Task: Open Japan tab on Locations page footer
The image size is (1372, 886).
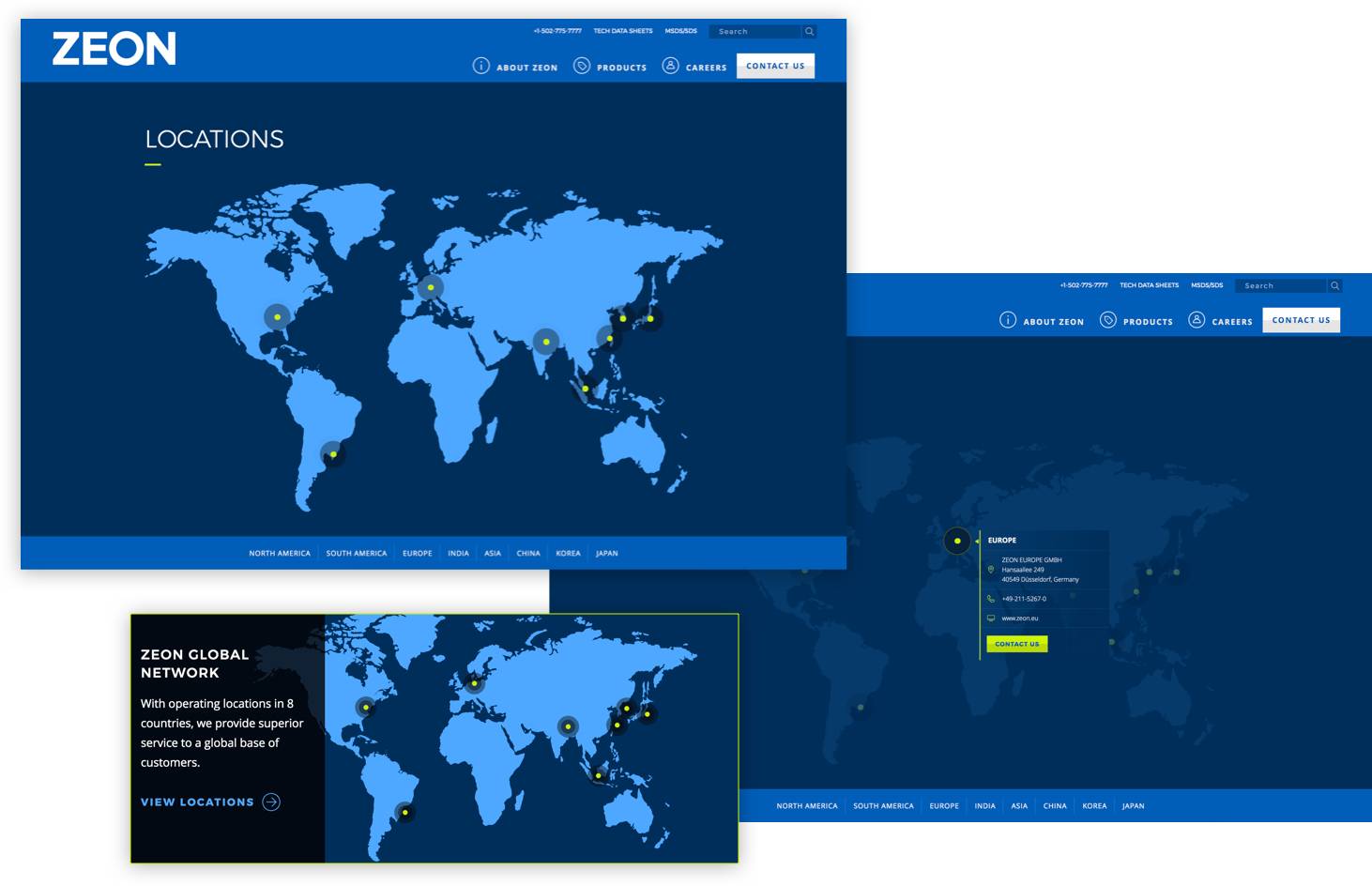Action: coord(607,554)
